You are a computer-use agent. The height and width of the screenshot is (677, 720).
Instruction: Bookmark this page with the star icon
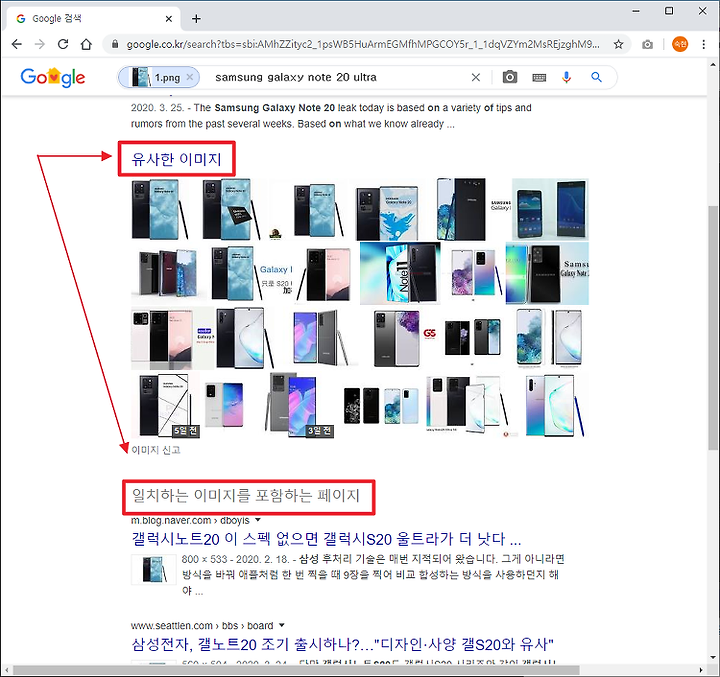(619, 44)
